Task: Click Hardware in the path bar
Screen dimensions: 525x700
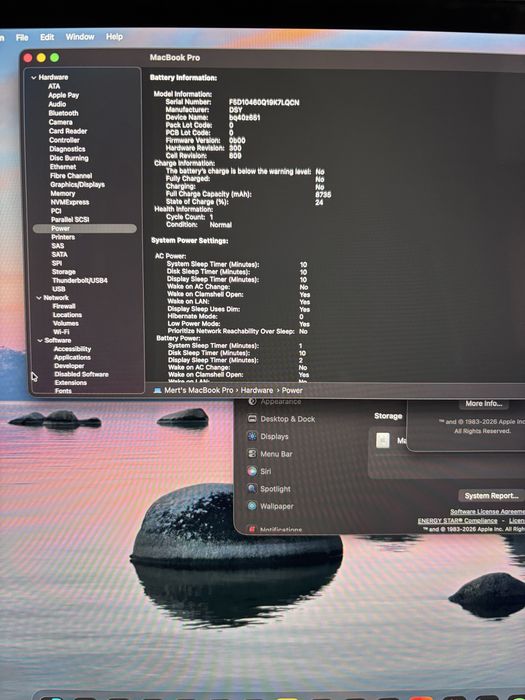Action: (257, 390)
